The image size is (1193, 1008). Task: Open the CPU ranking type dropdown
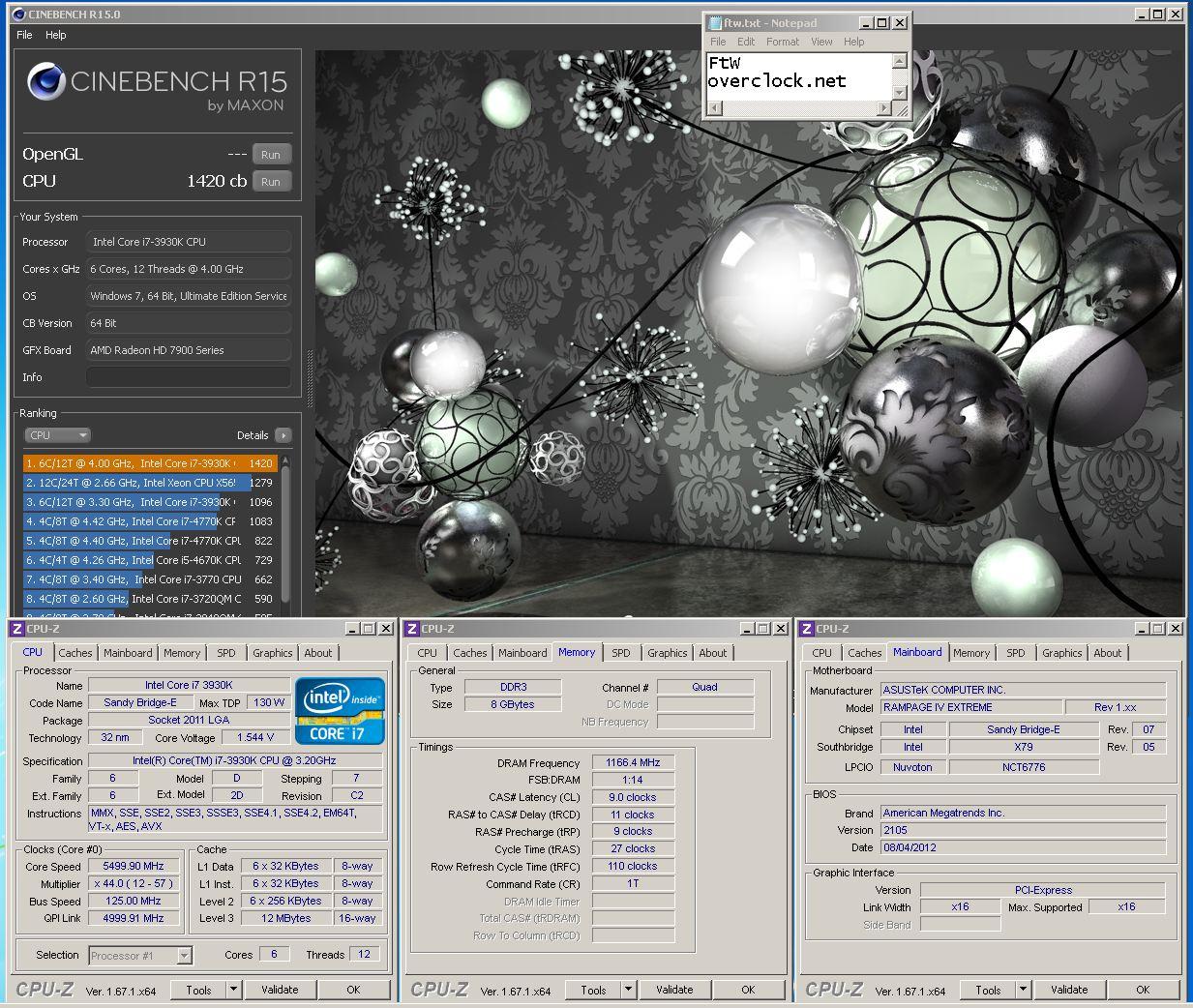(57, 435)
